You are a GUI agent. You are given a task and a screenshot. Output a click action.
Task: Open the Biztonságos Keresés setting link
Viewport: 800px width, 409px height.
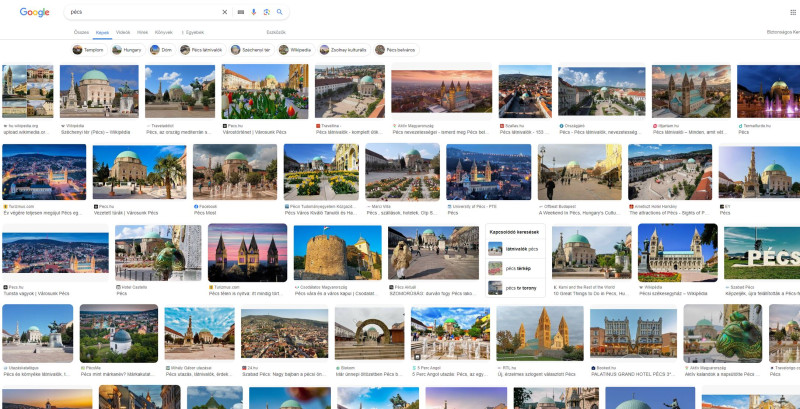pyautogui.click(x=783, y=32)
